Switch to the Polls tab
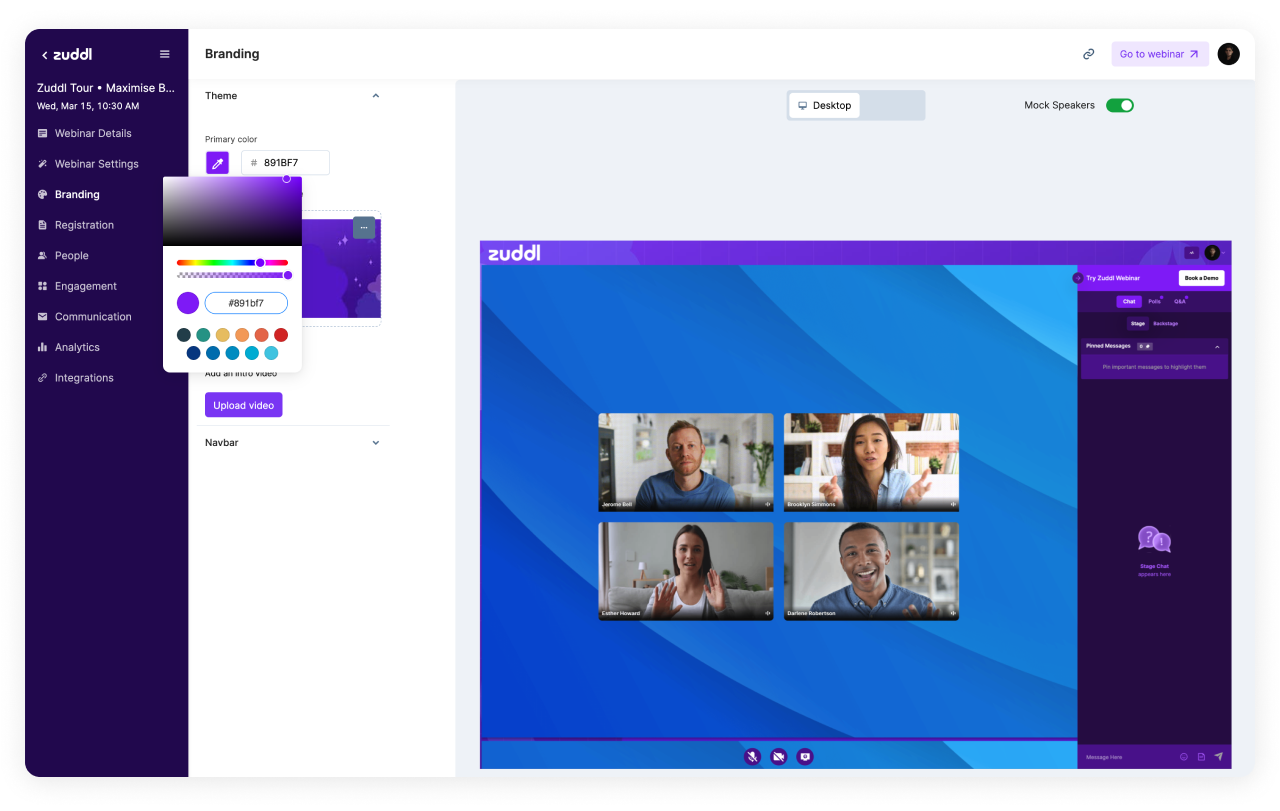Image resolution: width=1280 pixels, height=811 pixels. tap(1155, 301)
